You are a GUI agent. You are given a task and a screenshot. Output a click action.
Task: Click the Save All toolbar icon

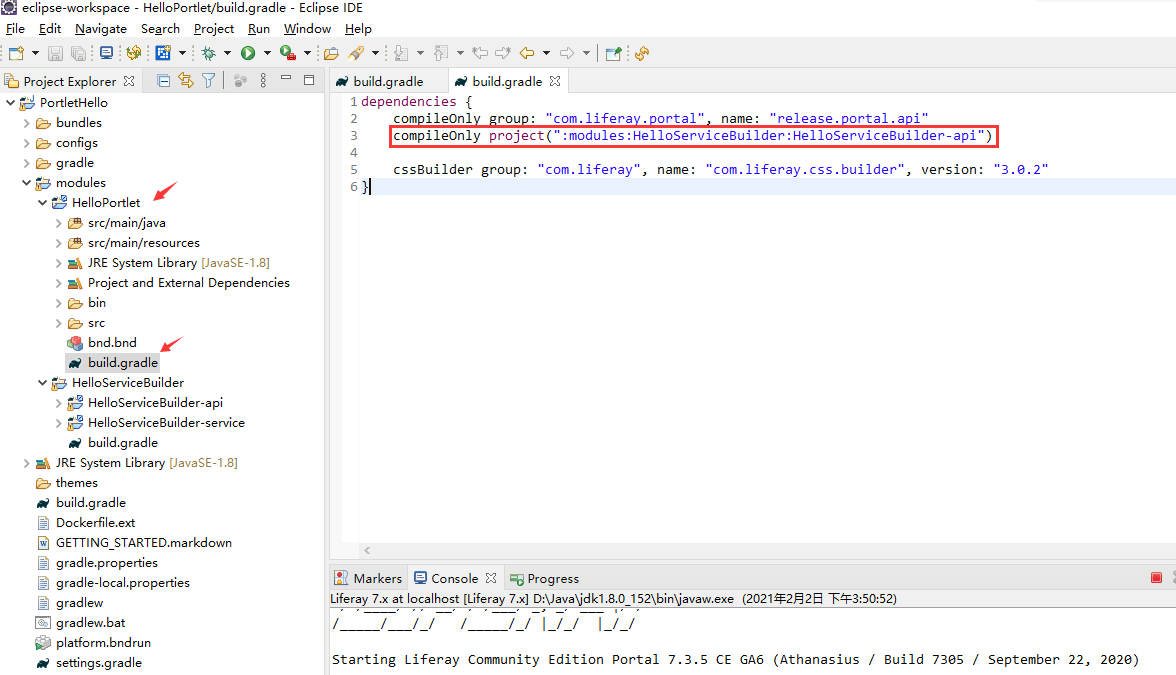(78, 53)
